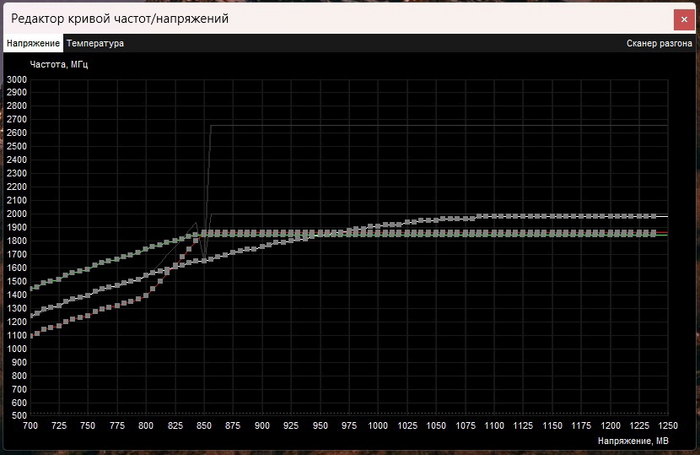Select the last point on the flat 1850 MHz curve
700x455 pixels.
(x=654, y=233)
